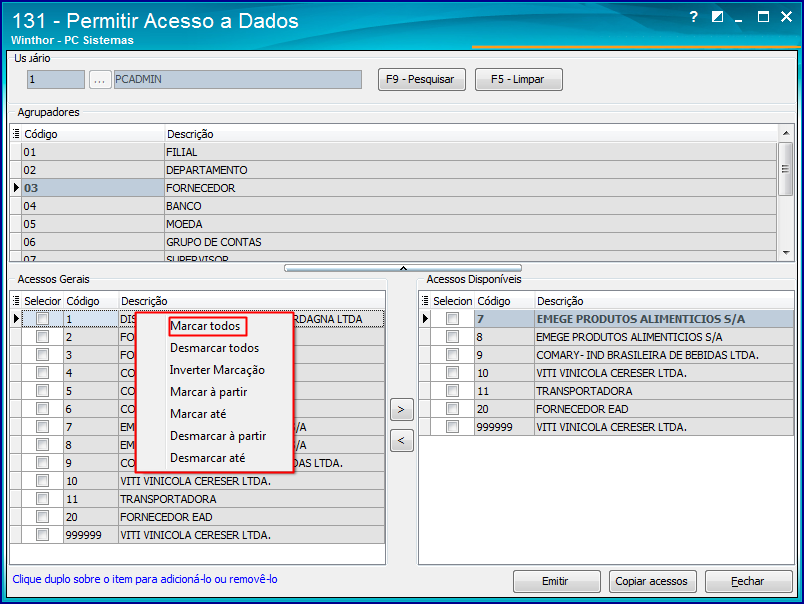Click the F5 - Limpar button

click(518, 79)
